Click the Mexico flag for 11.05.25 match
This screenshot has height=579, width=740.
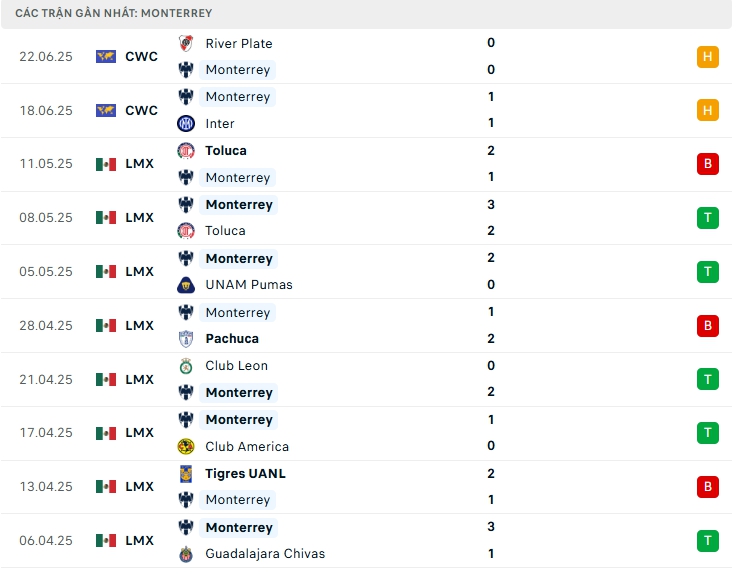[106, 164]
